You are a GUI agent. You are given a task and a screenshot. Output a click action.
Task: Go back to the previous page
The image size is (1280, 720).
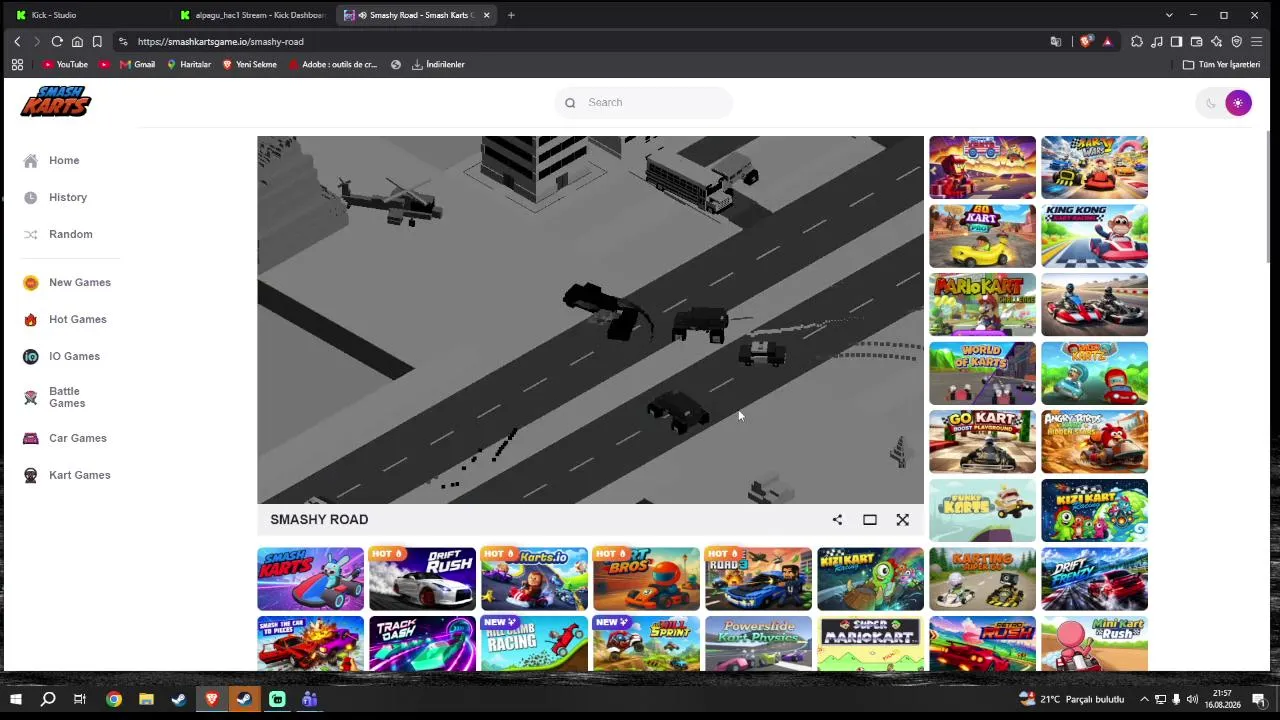[17, 42]
